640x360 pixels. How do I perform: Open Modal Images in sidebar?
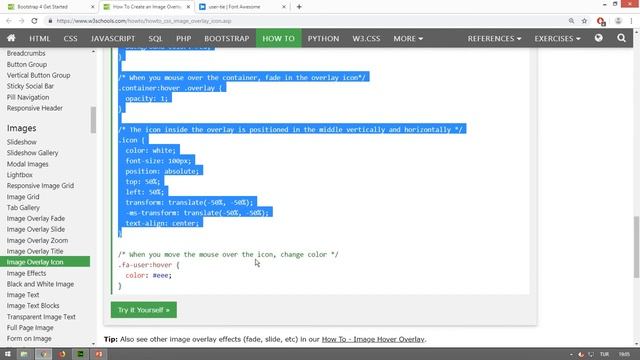(27, 164)
